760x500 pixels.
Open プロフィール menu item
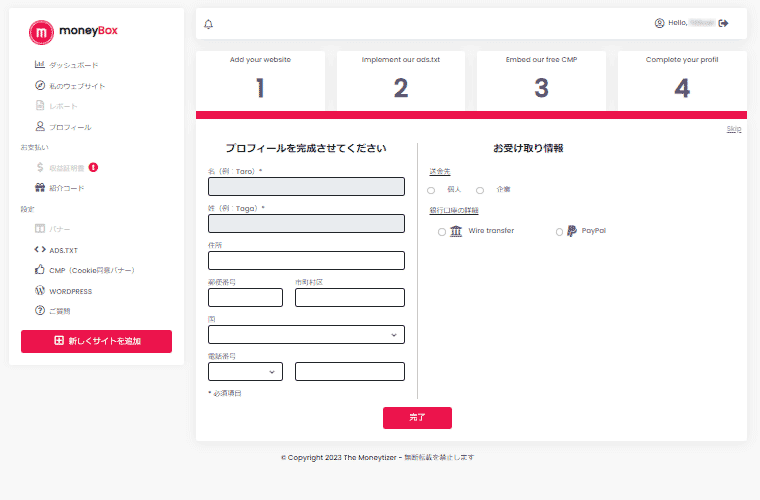[70, 127]
